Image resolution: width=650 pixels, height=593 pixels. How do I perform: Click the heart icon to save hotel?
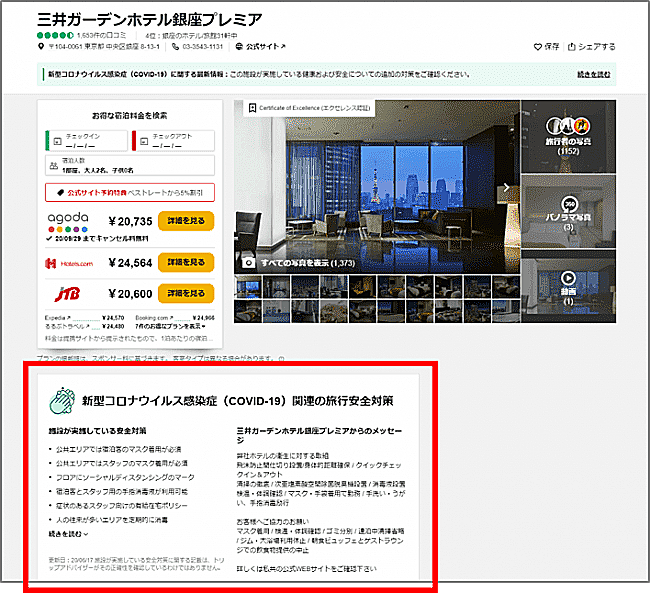coord(538,46)
